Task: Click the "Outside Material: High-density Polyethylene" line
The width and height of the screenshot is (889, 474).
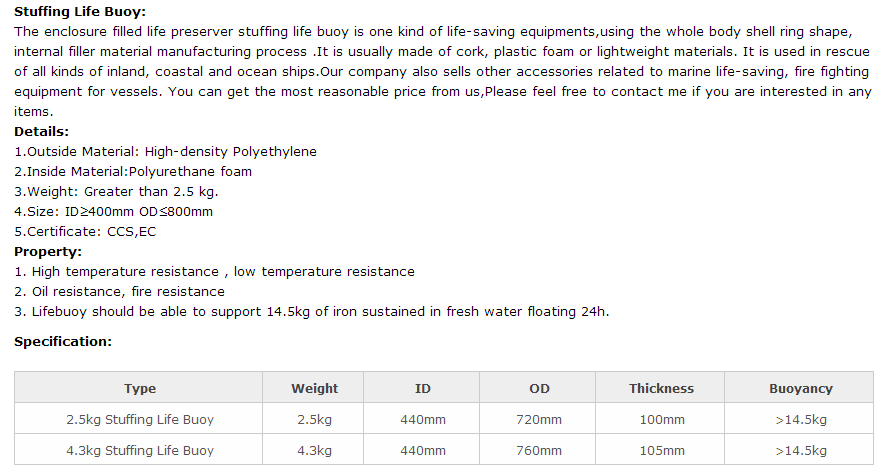Action: point(166,152)
